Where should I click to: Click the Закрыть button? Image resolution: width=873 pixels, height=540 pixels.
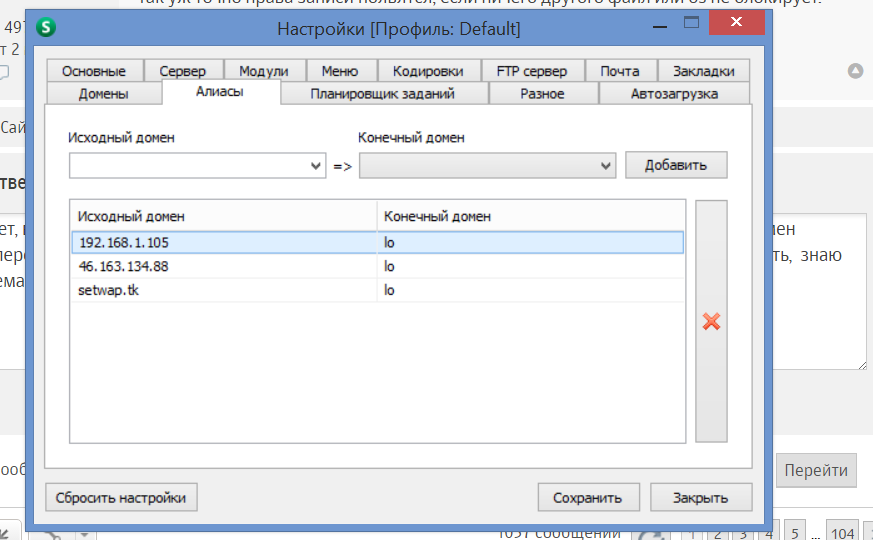[699, 497]
